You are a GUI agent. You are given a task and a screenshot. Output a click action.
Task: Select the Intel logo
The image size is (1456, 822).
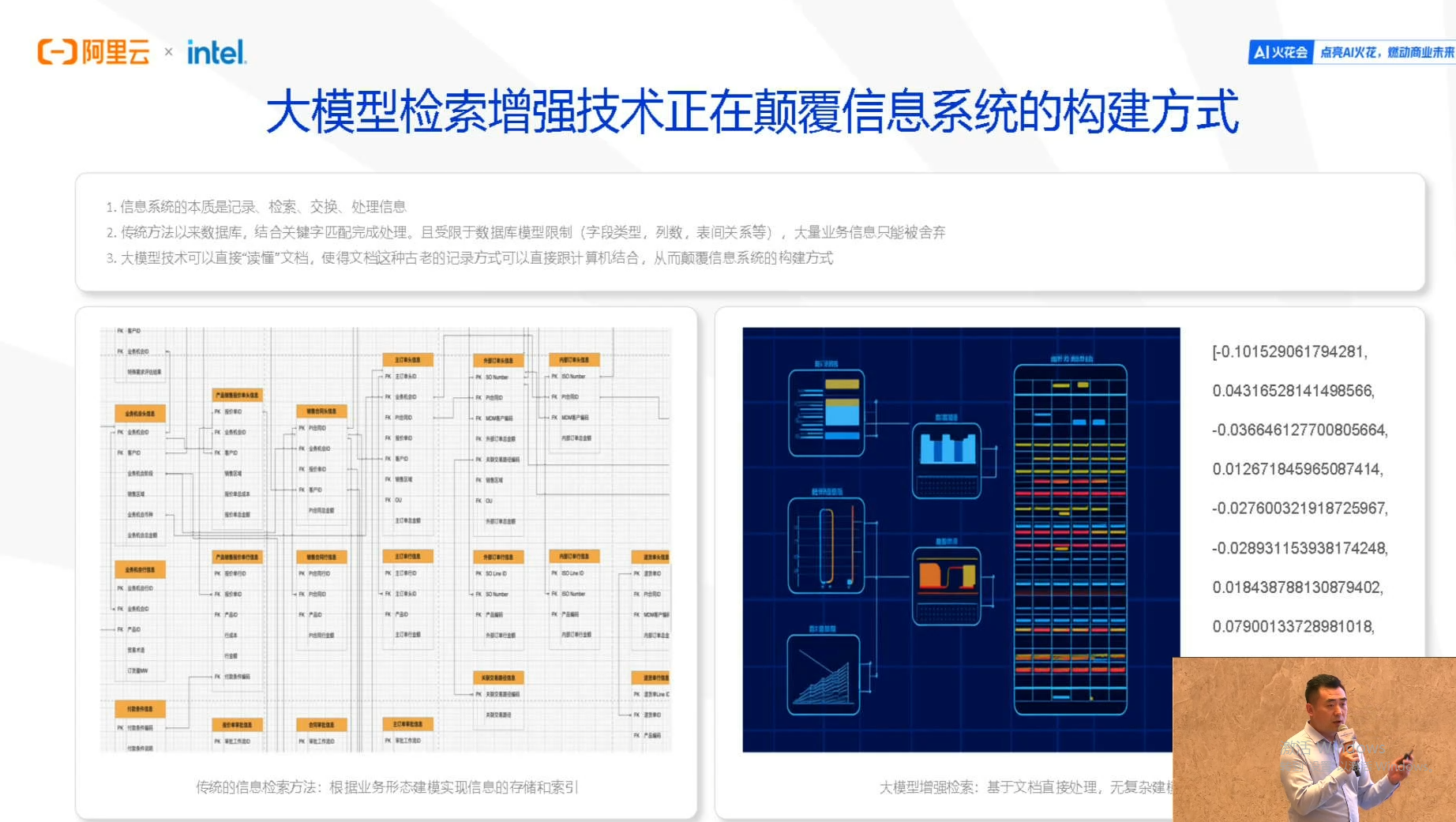coord(216,52)
